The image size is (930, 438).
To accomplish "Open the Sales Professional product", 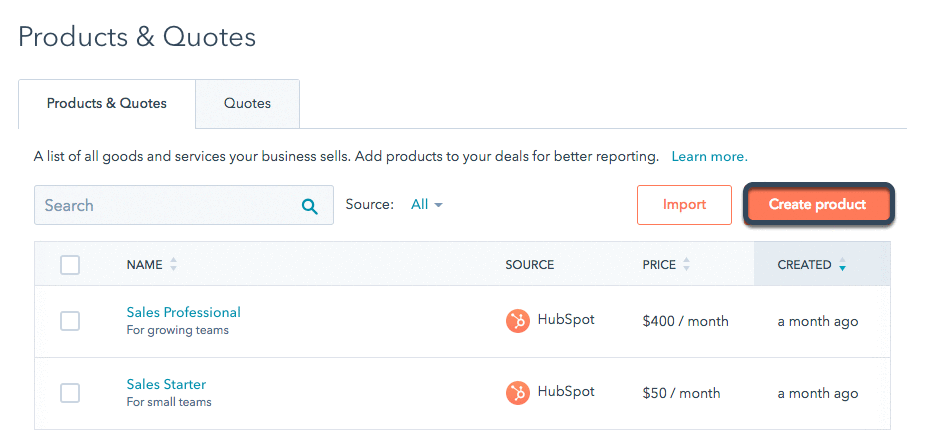I will pyautogui.click(x=183, y=312).
